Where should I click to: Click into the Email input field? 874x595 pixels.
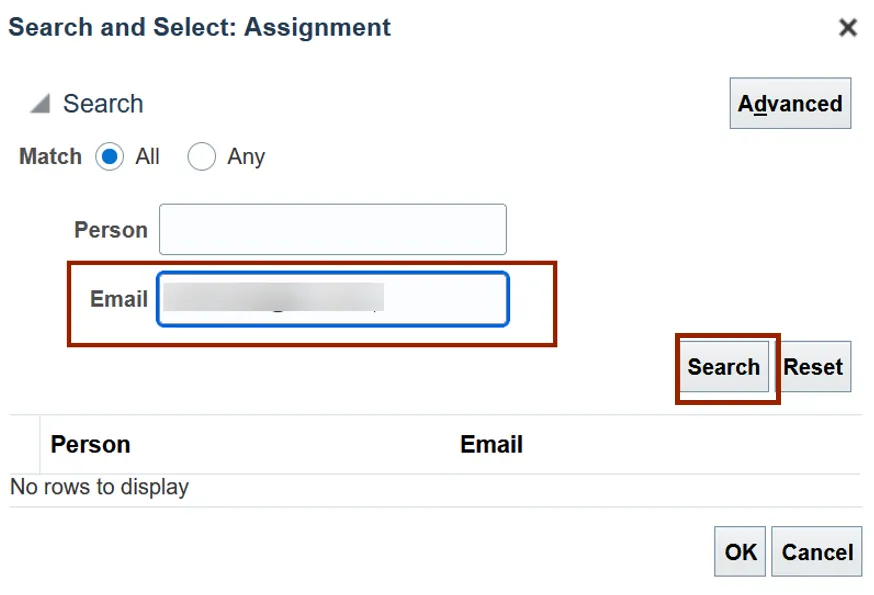pyautogui.click(x=332, y=299)
